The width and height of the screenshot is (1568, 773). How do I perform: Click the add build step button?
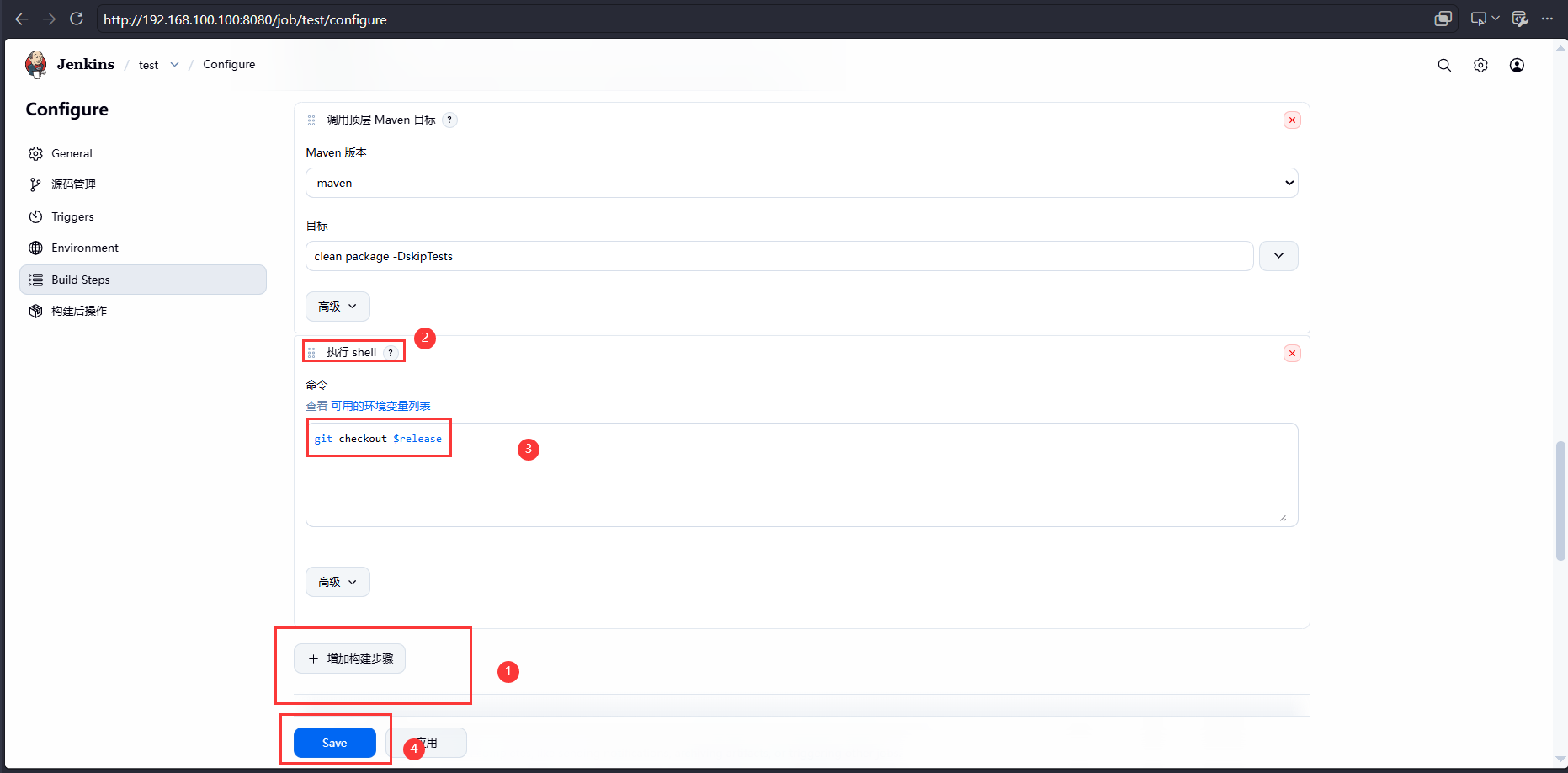click(x=349, y=658)
